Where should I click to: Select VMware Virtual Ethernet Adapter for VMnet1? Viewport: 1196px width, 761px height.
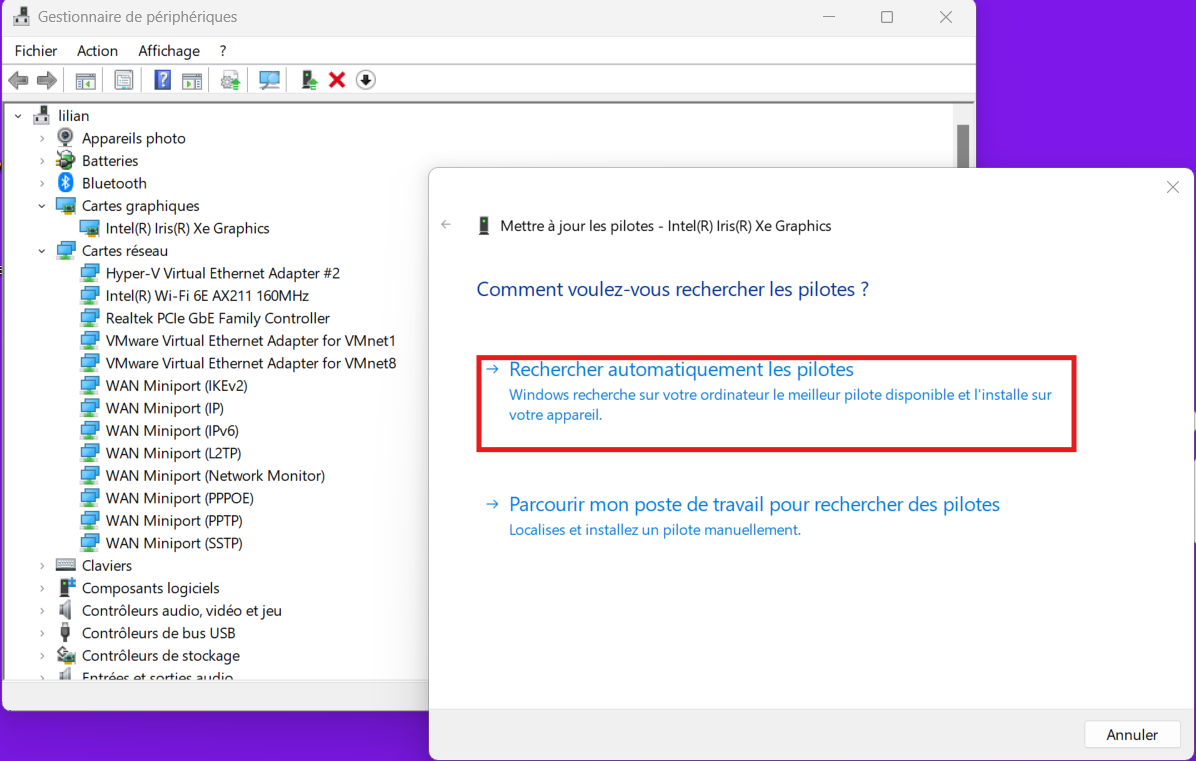tap(251, 341)
